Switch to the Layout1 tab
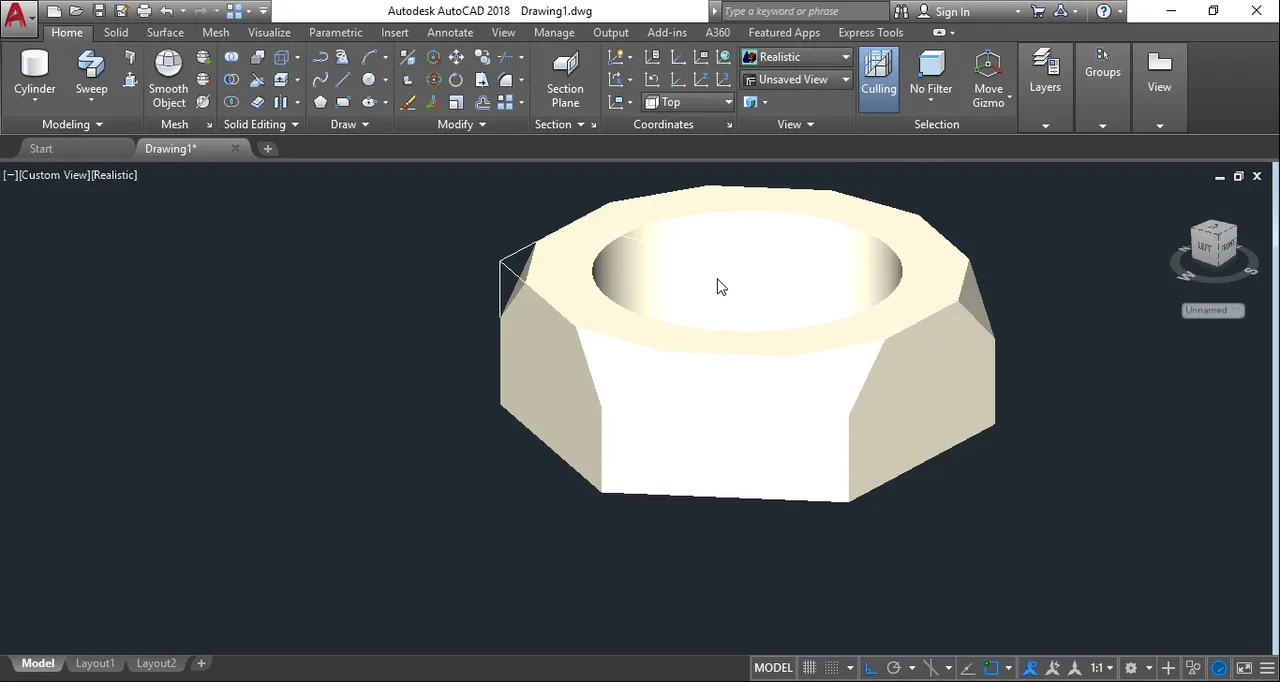1280x682 pixels. 96,663
